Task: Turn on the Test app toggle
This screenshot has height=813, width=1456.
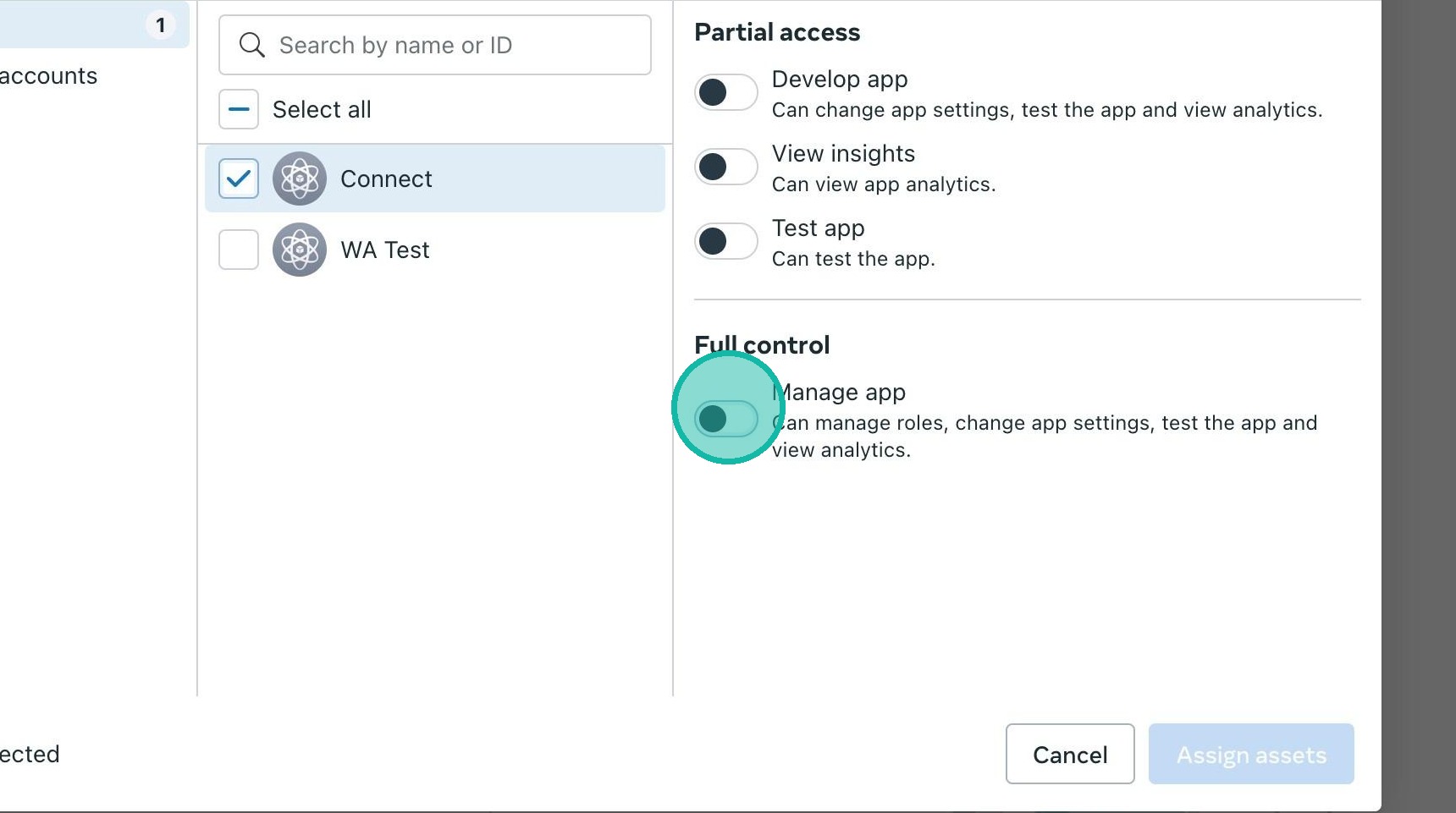Action: 725,241
